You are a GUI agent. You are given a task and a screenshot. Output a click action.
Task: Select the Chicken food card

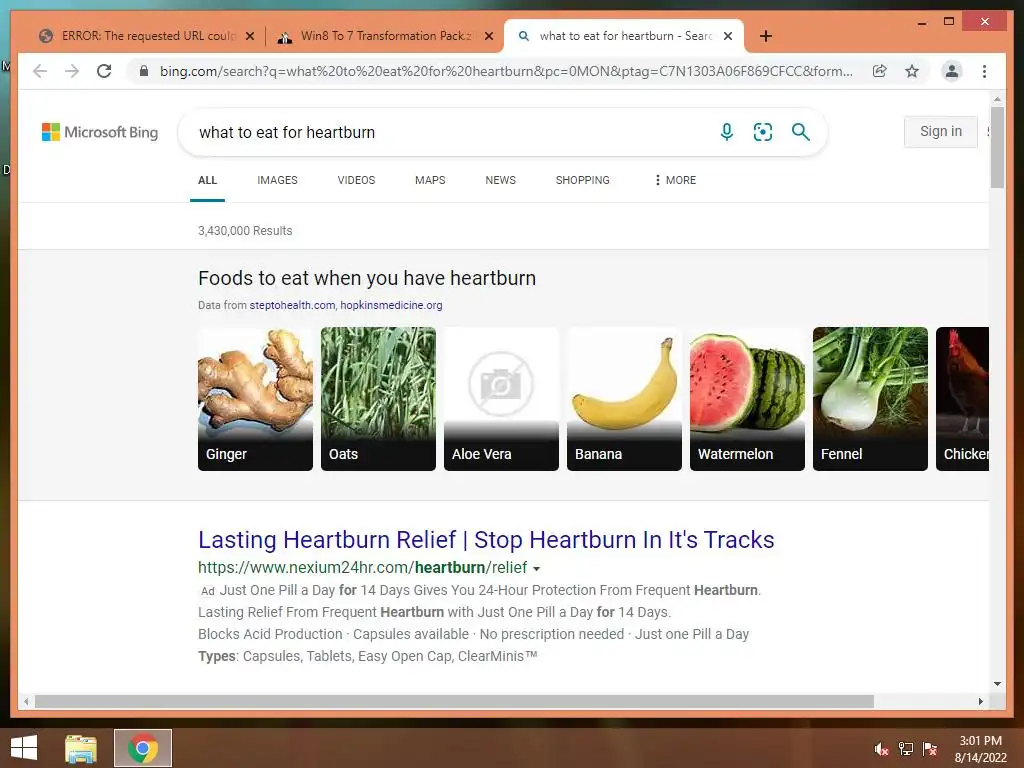(x=963, y=398)
